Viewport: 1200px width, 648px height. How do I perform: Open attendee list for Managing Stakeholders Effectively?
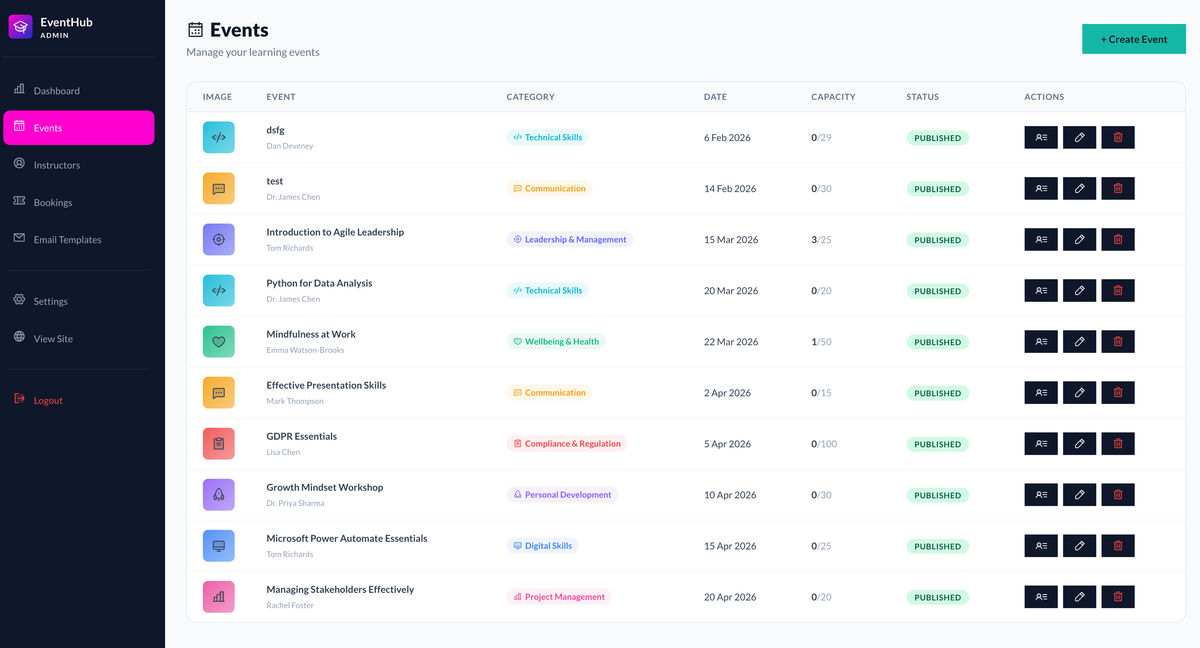click(1041, 596)
